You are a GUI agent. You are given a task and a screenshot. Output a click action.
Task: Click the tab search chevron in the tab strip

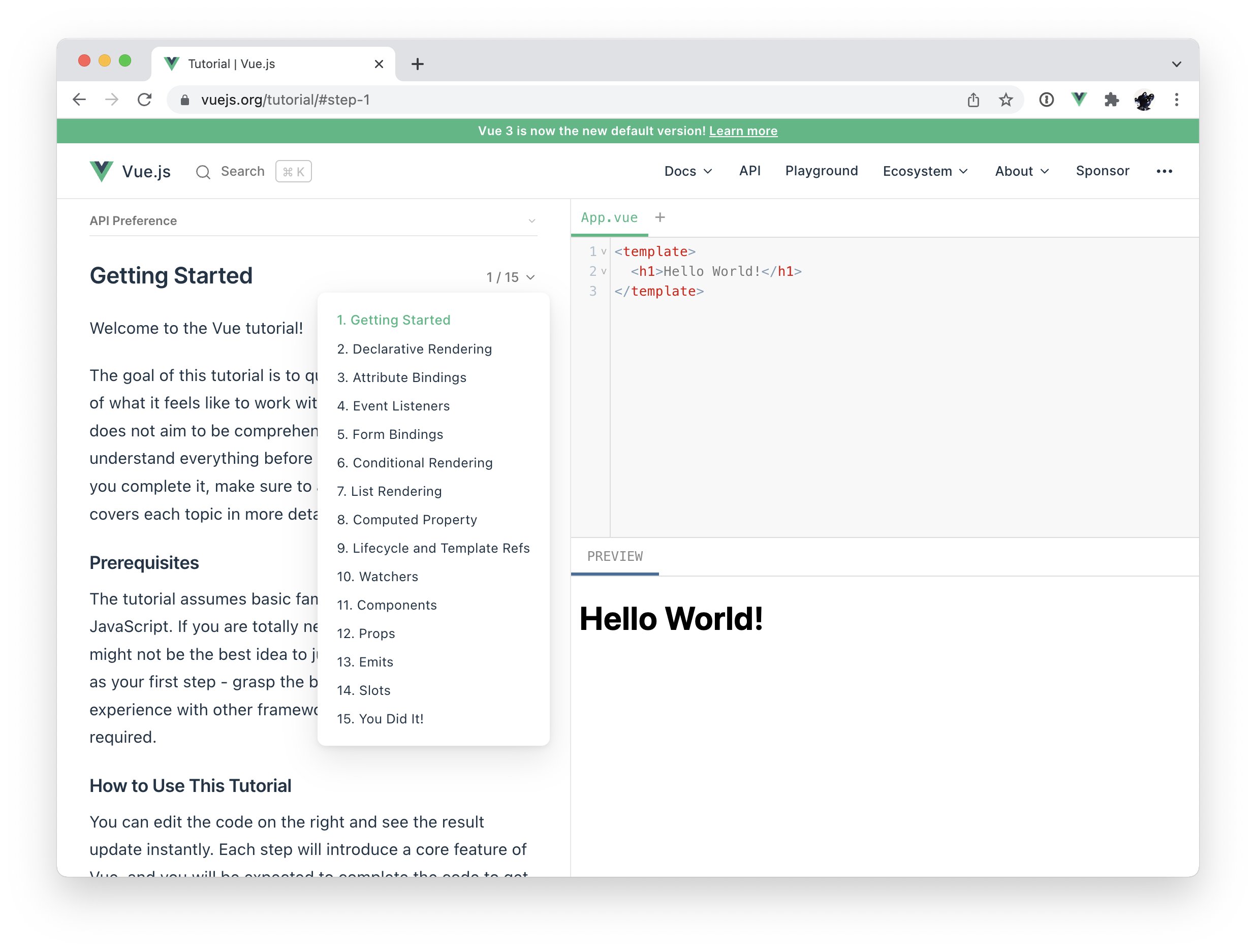pos(1177,64)
